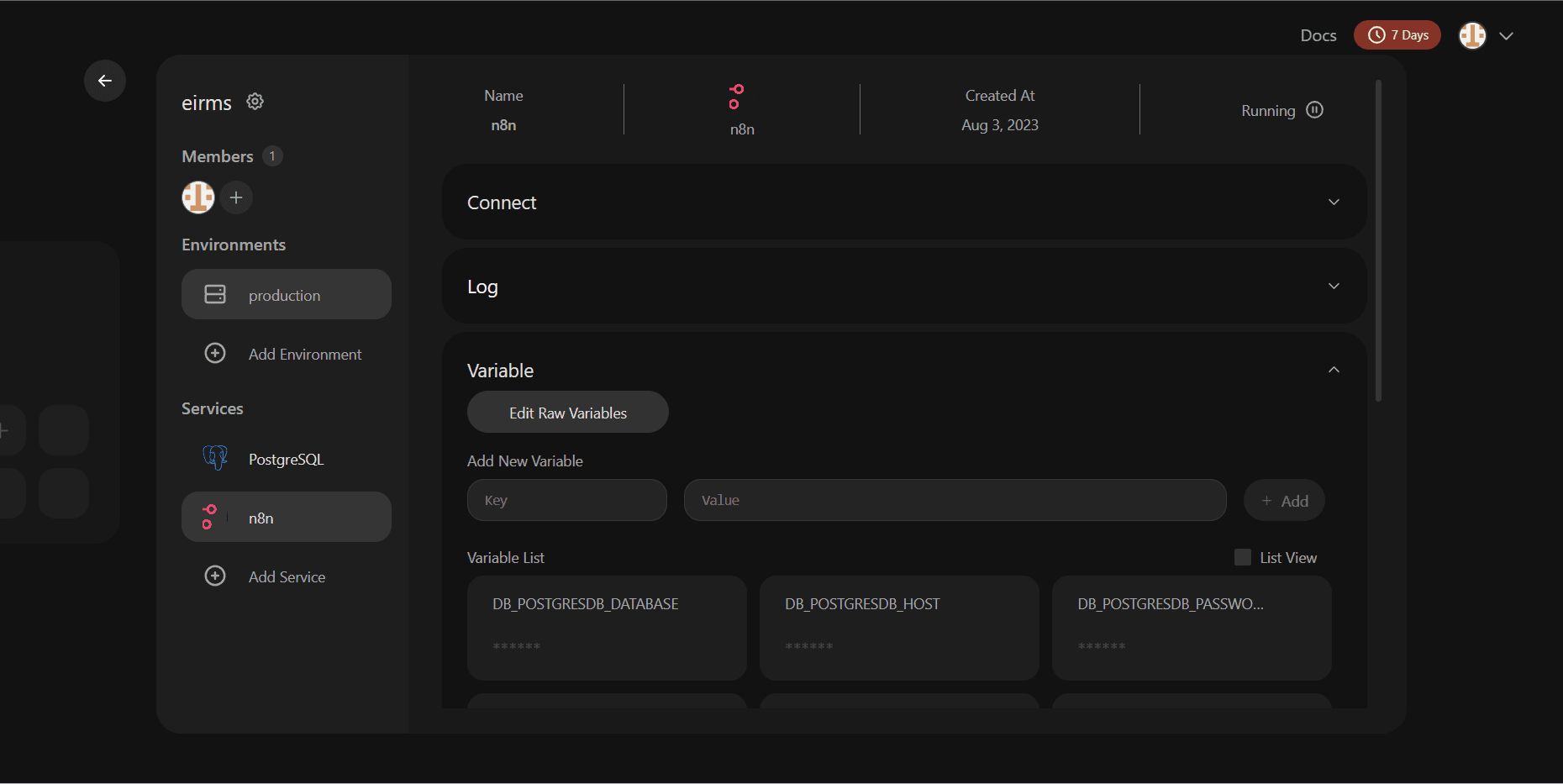This screenshot has width=1563, height=784.
Task: Click the production server icon
Action: coord(215,294)
